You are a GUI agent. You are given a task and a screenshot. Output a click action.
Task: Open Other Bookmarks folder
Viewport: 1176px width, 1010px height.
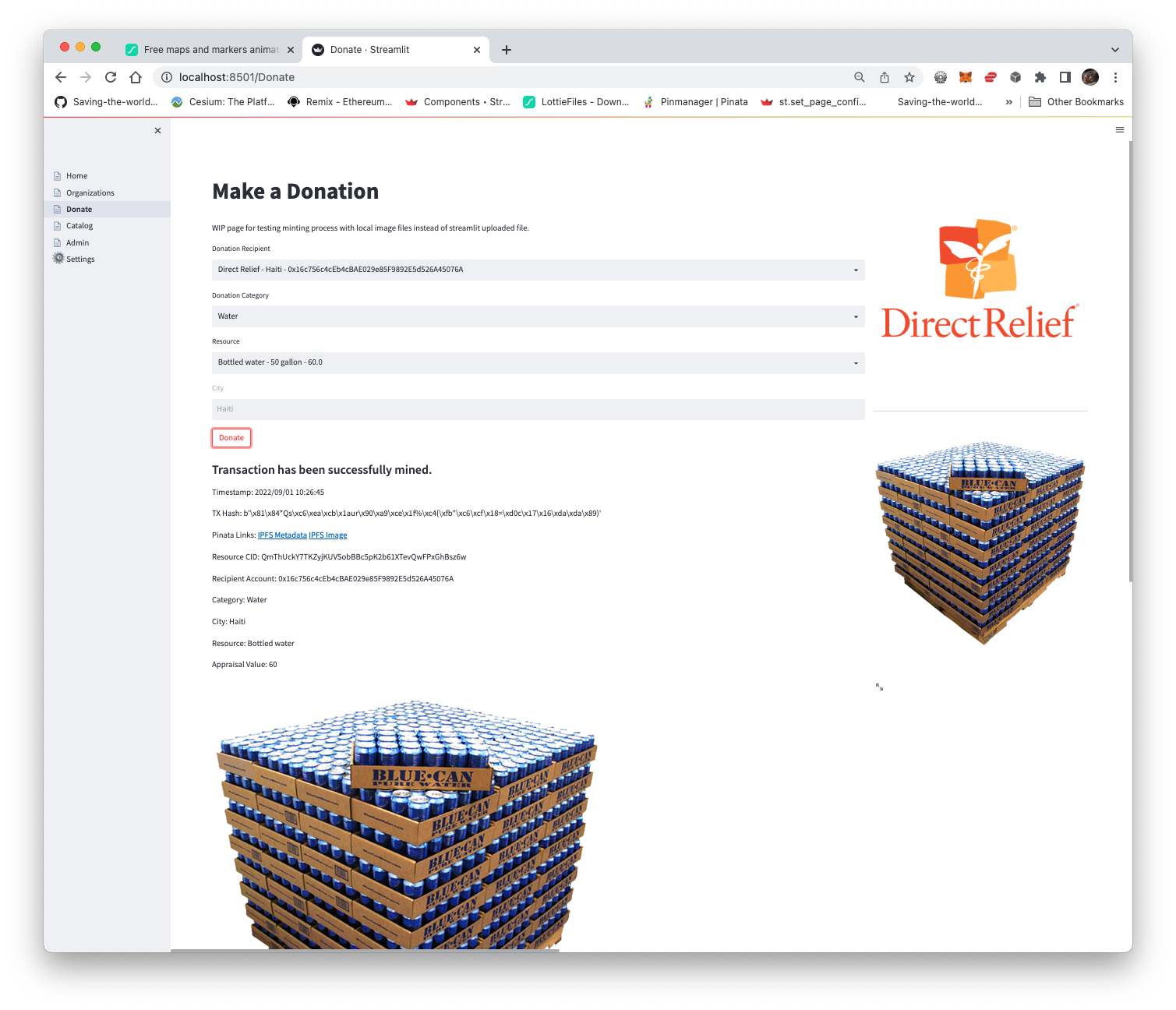click(1076, 102)
